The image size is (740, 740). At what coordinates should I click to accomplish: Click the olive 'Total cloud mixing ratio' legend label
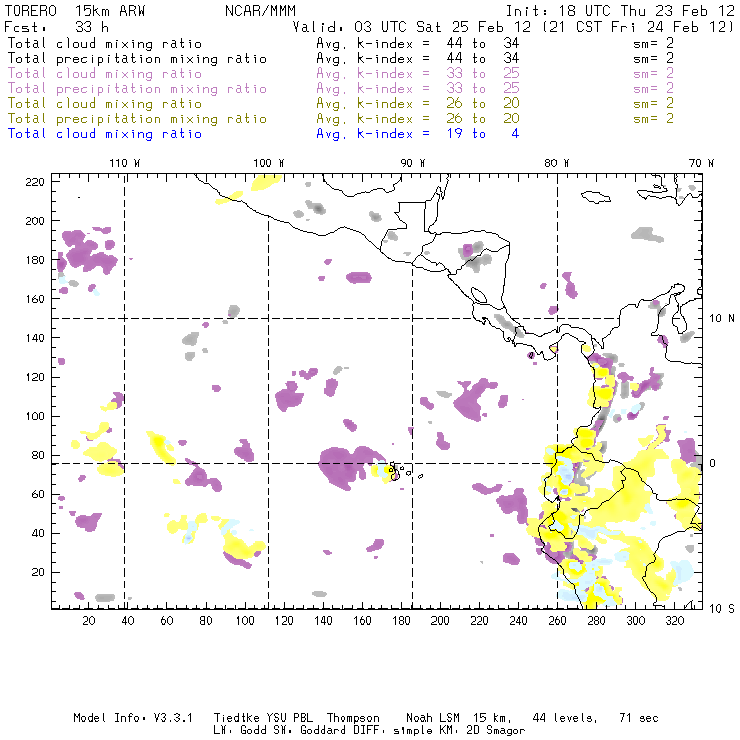[x=105, y=104]
